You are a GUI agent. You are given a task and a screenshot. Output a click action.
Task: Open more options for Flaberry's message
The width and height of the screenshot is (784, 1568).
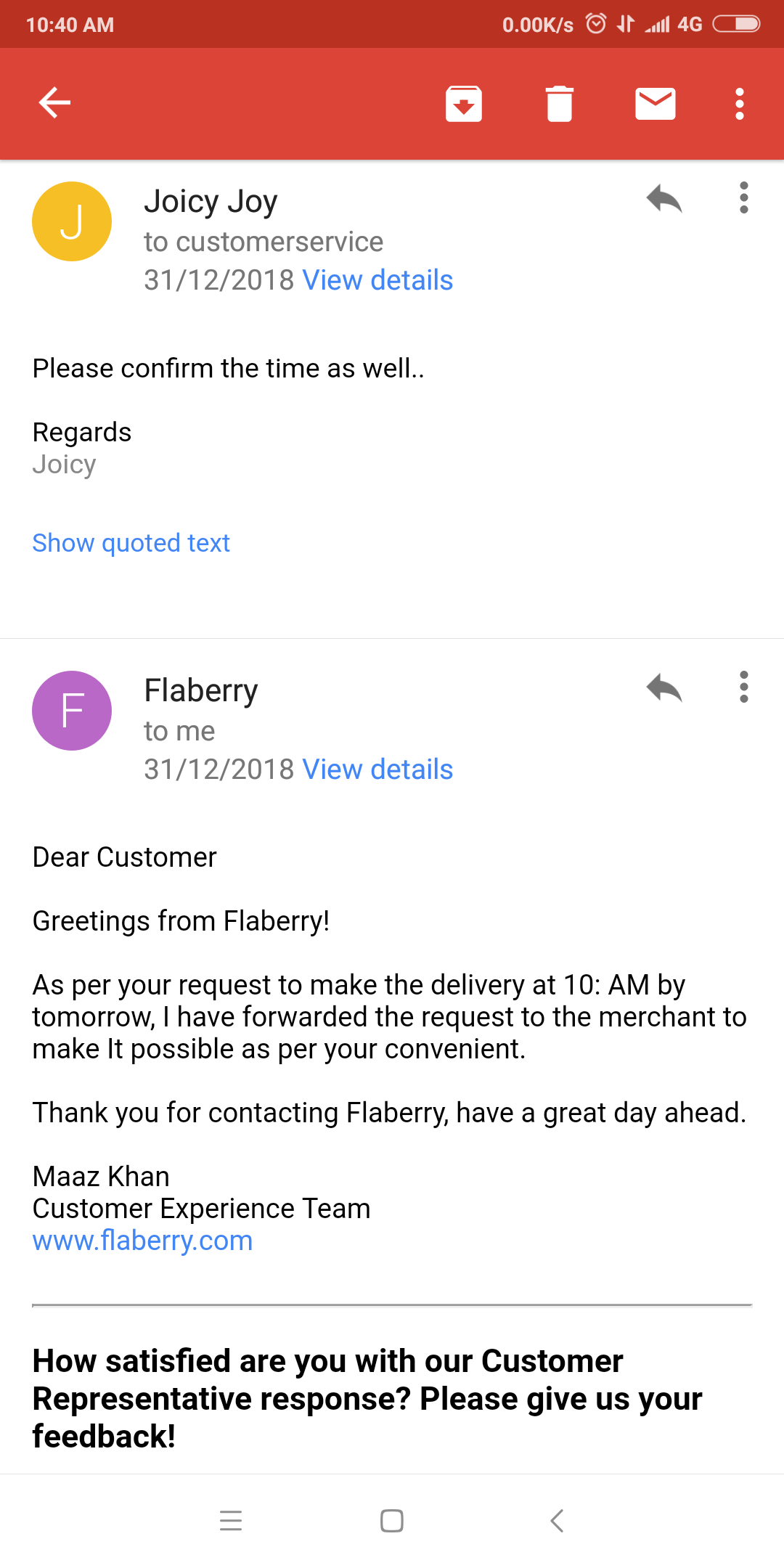coord(743,687)
